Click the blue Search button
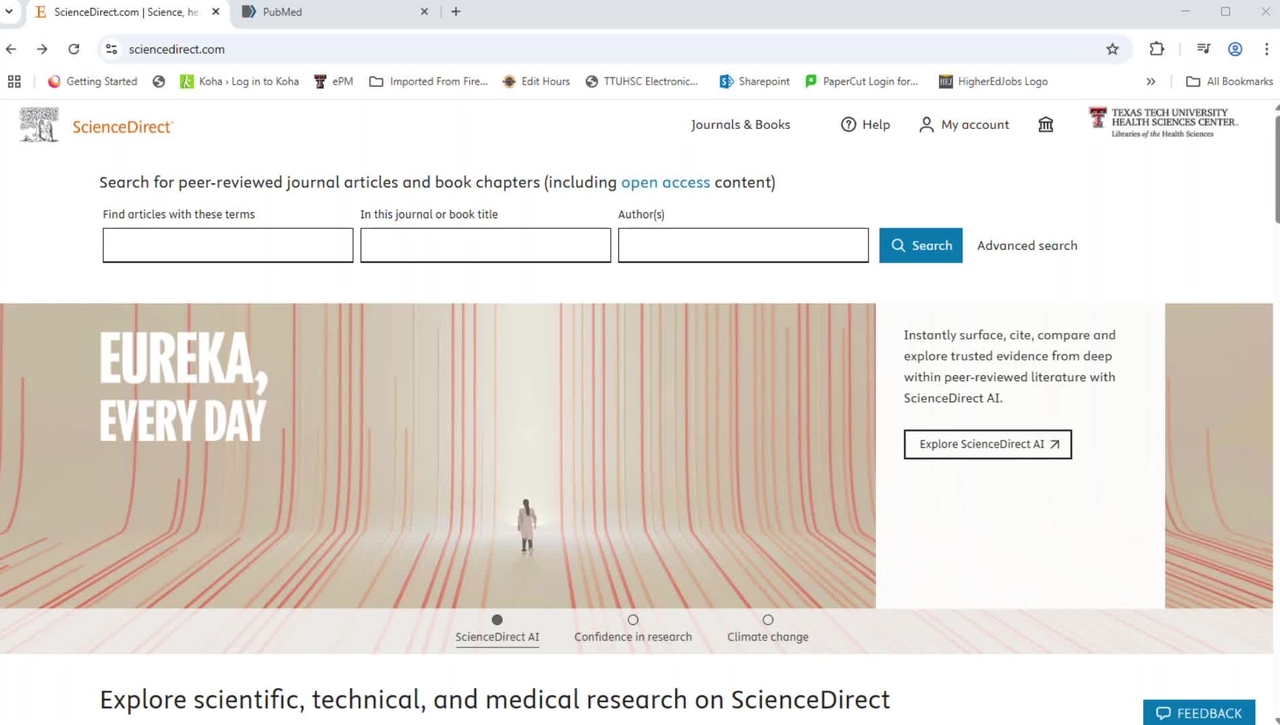 click(921, 245)
